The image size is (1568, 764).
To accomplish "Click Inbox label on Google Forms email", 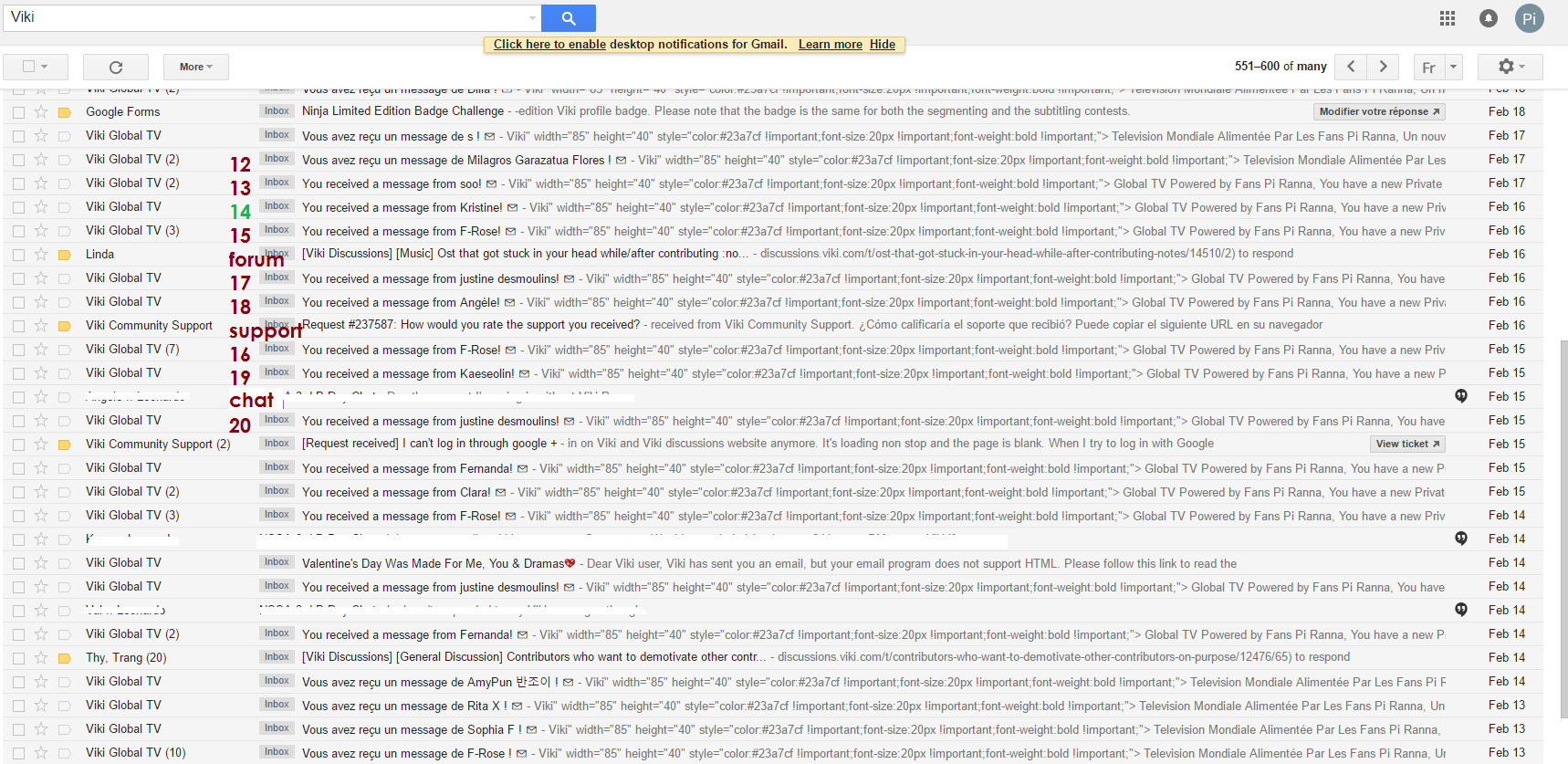I will tap(277, 111).
